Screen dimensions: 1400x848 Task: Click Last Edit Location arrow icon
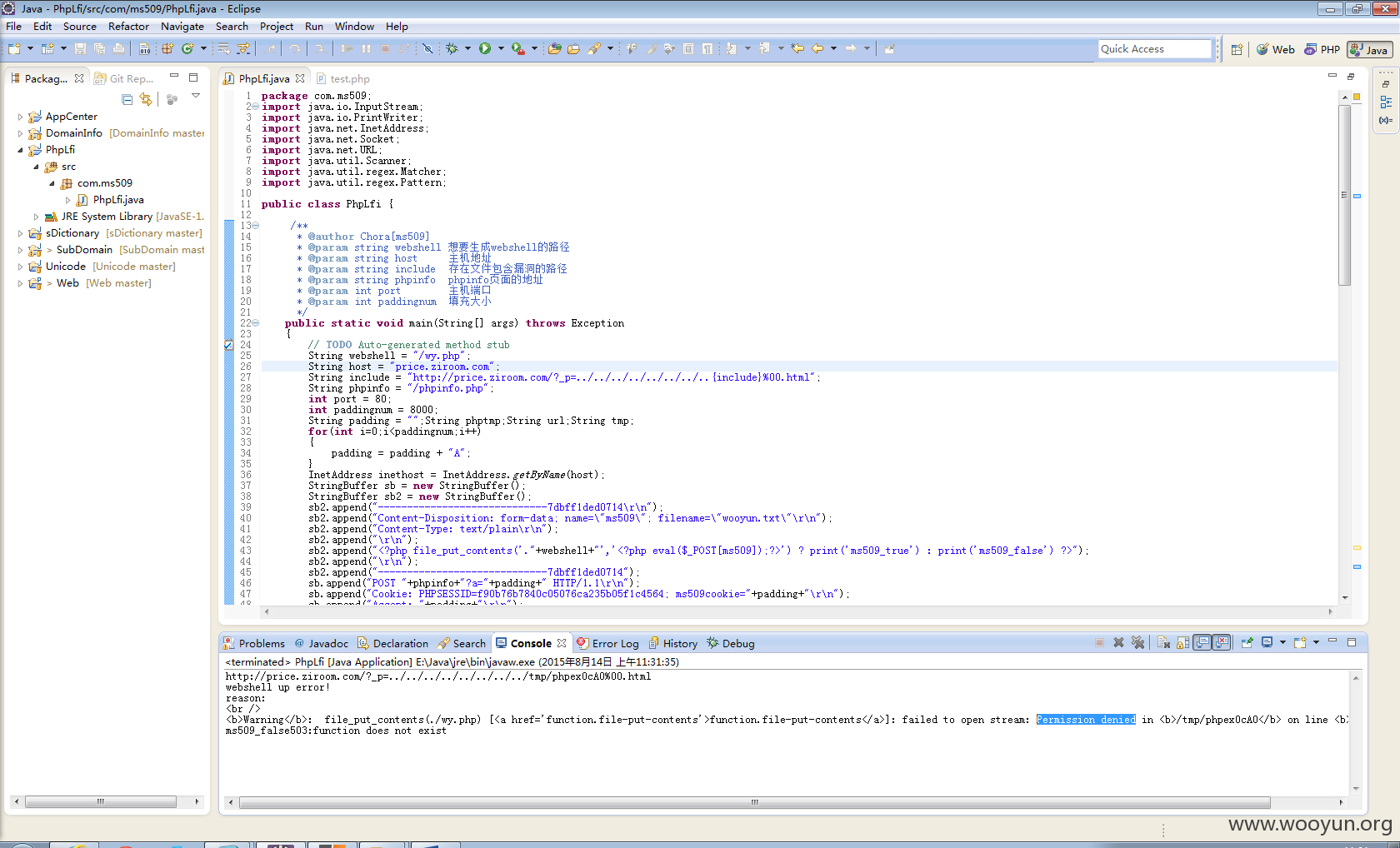(797, 49)
